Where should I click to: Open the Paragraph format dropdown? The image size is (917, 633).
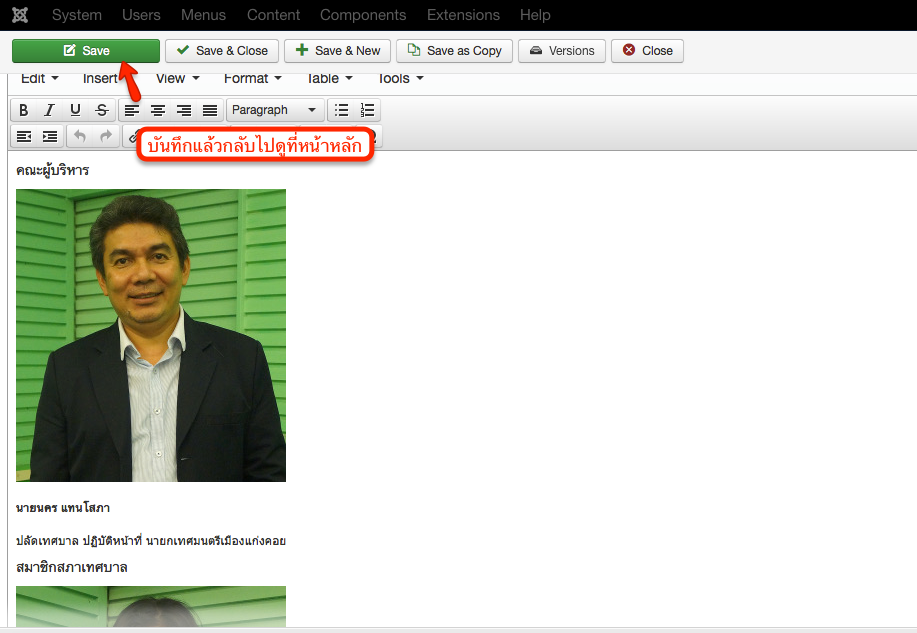[275, 110]
